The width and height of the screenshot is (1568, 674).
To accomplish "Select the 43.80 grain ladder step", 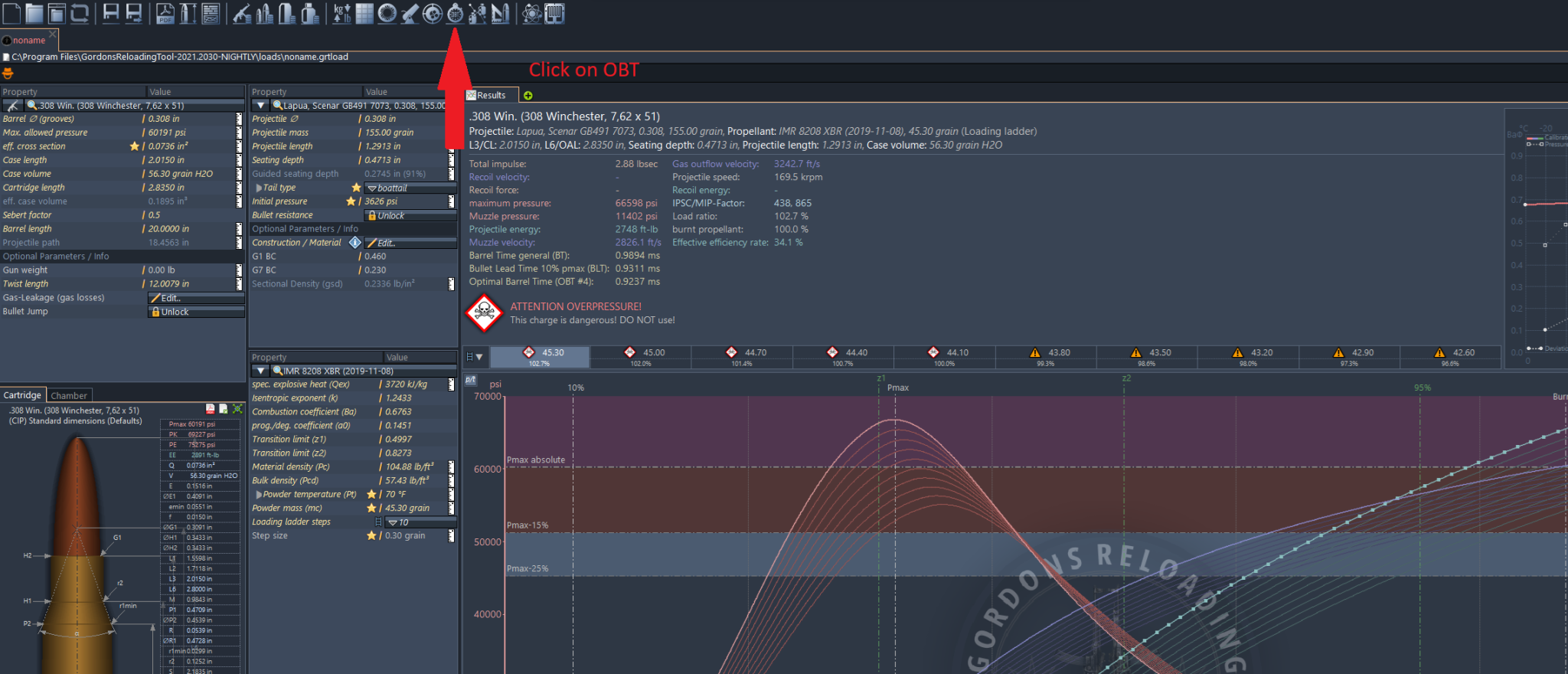I will (1045, 357).
